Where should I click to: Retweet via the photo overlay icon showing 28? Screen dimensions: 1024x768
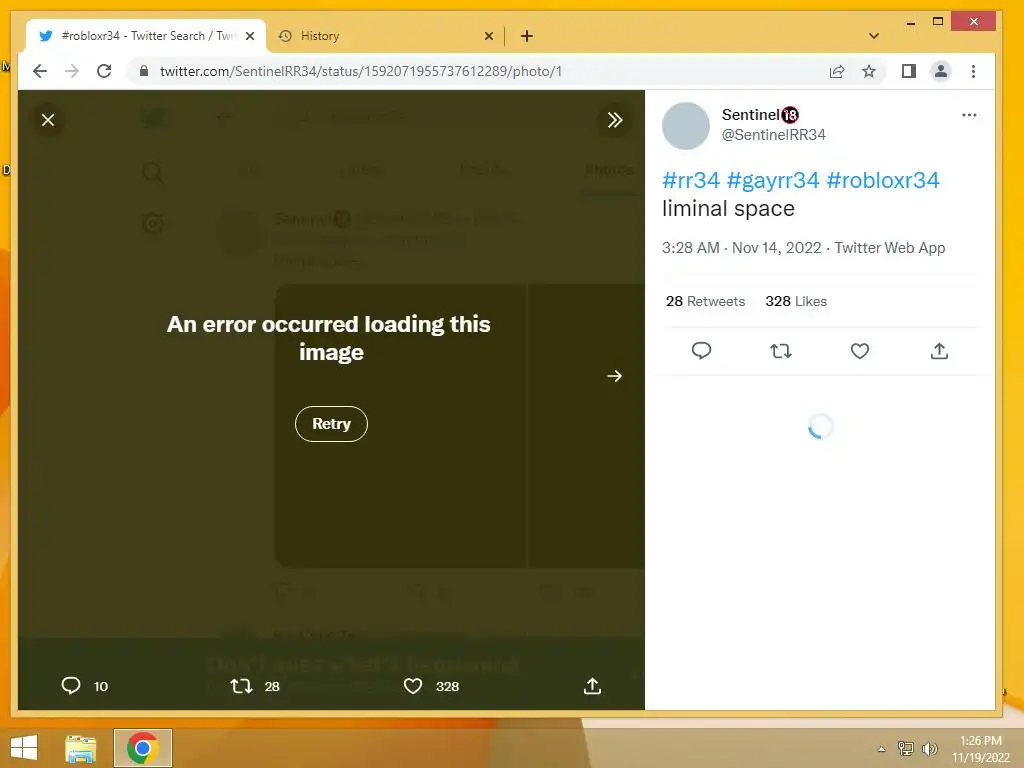242,686
